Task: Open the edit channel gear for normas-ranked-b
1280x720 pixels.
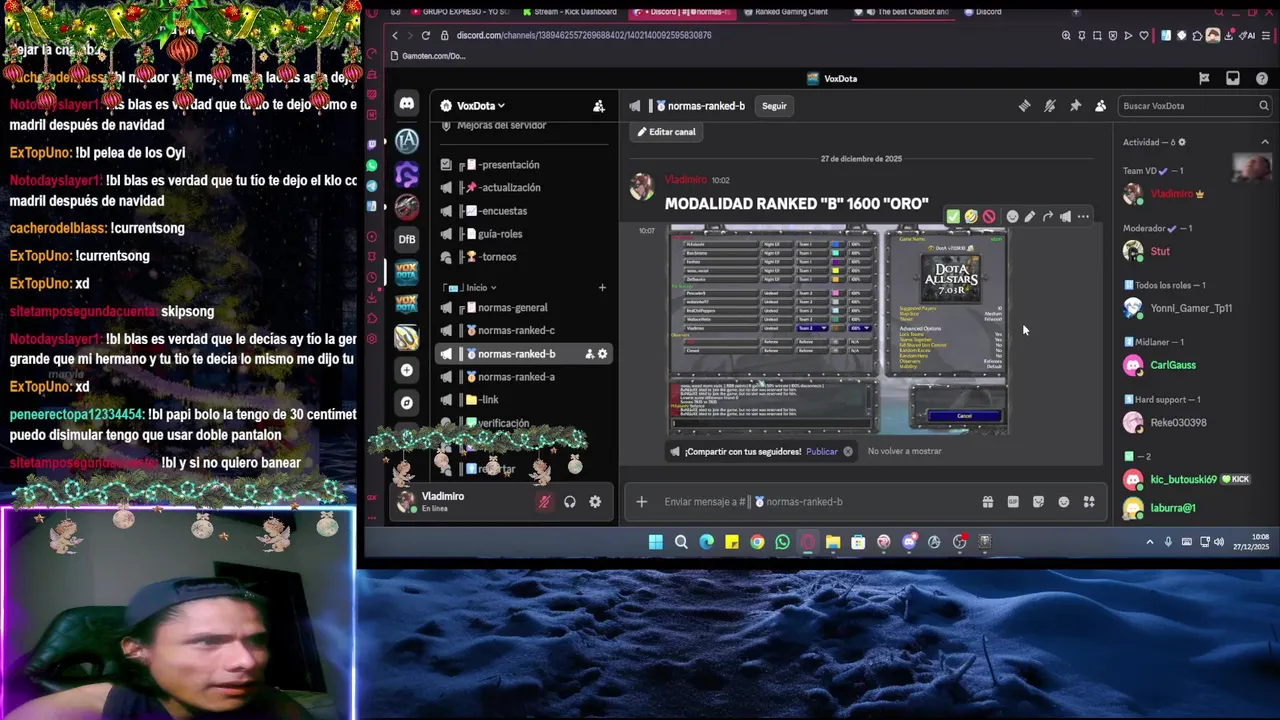Action: pos(602,354)
